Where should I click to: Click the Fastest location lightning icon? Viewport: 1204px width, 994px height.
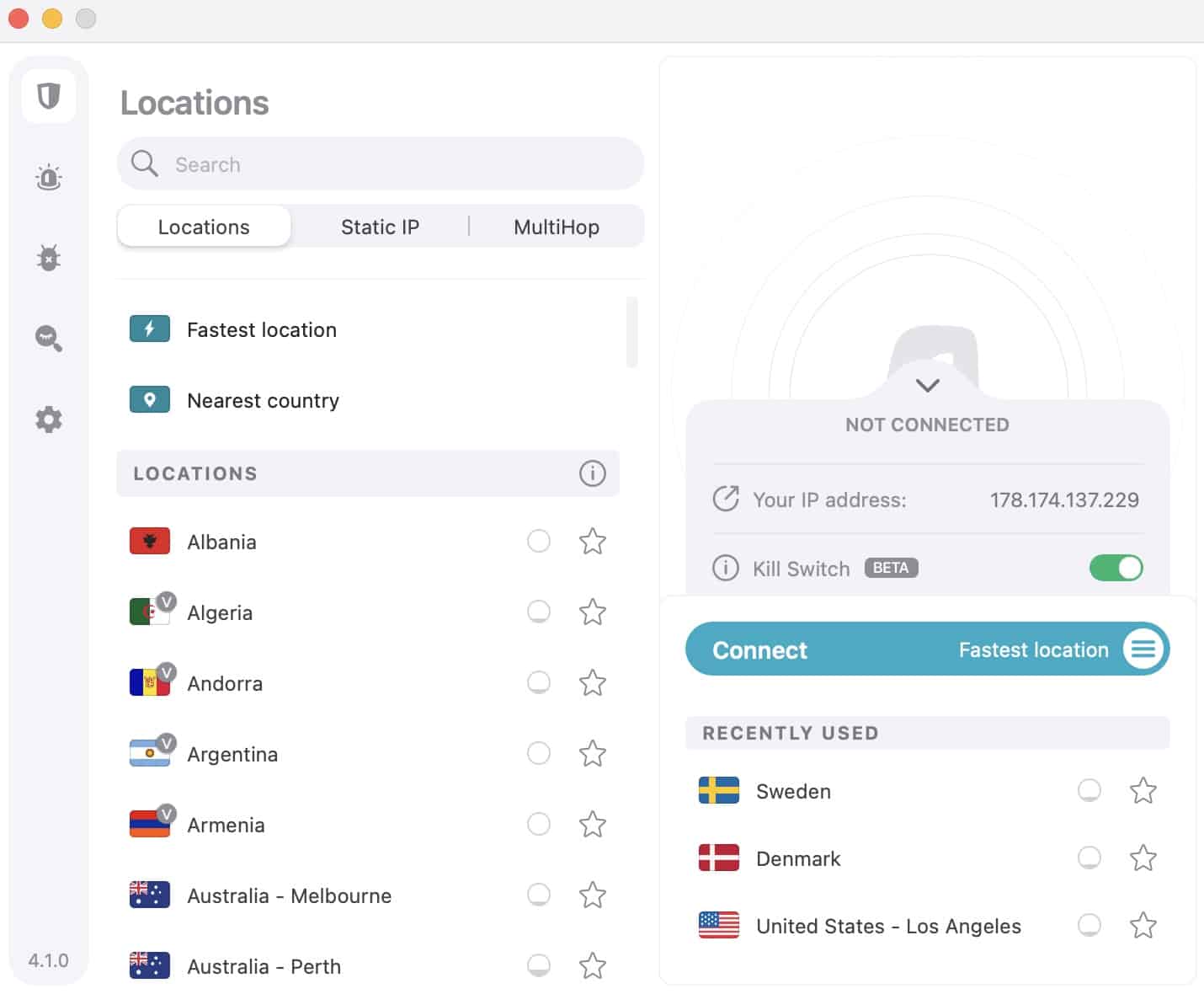(x=150, y=329)
